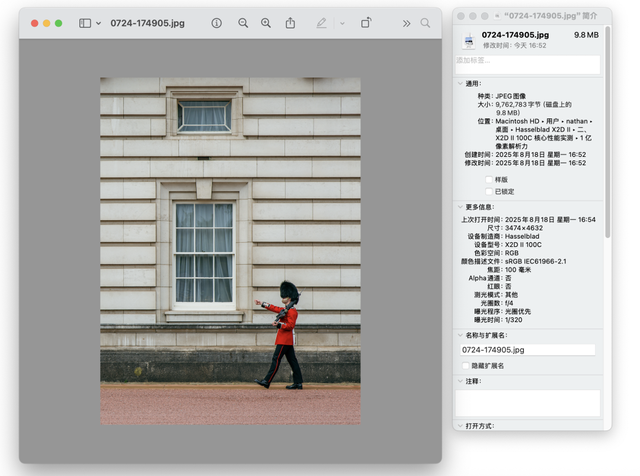Viewport: 640px width, 476px height.
Task: Click the device model value X2D II 100C
Action: pyautogui.click(x=523, y=245)
